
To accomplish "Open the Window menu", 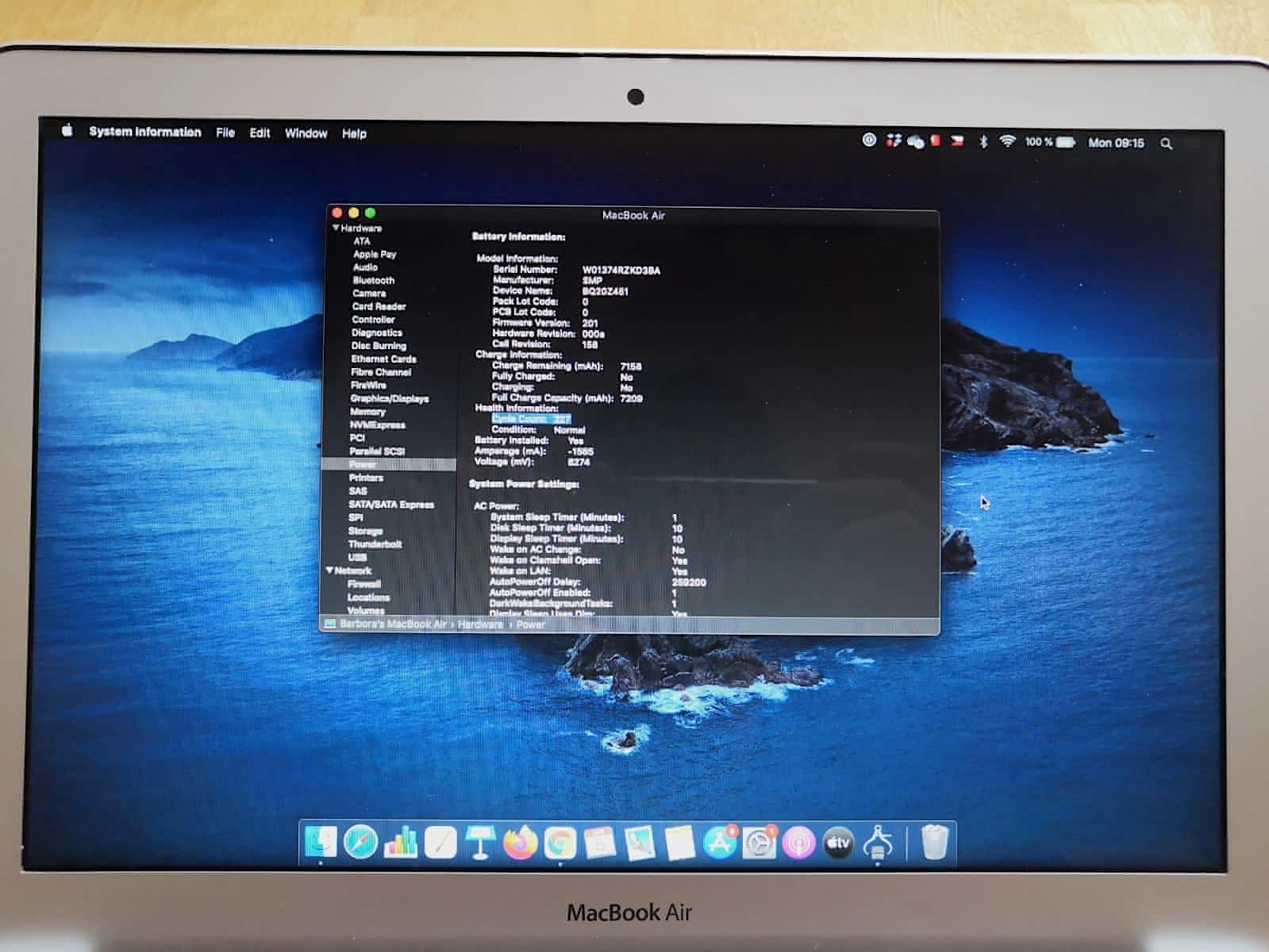I will click(x=306, y=133).
